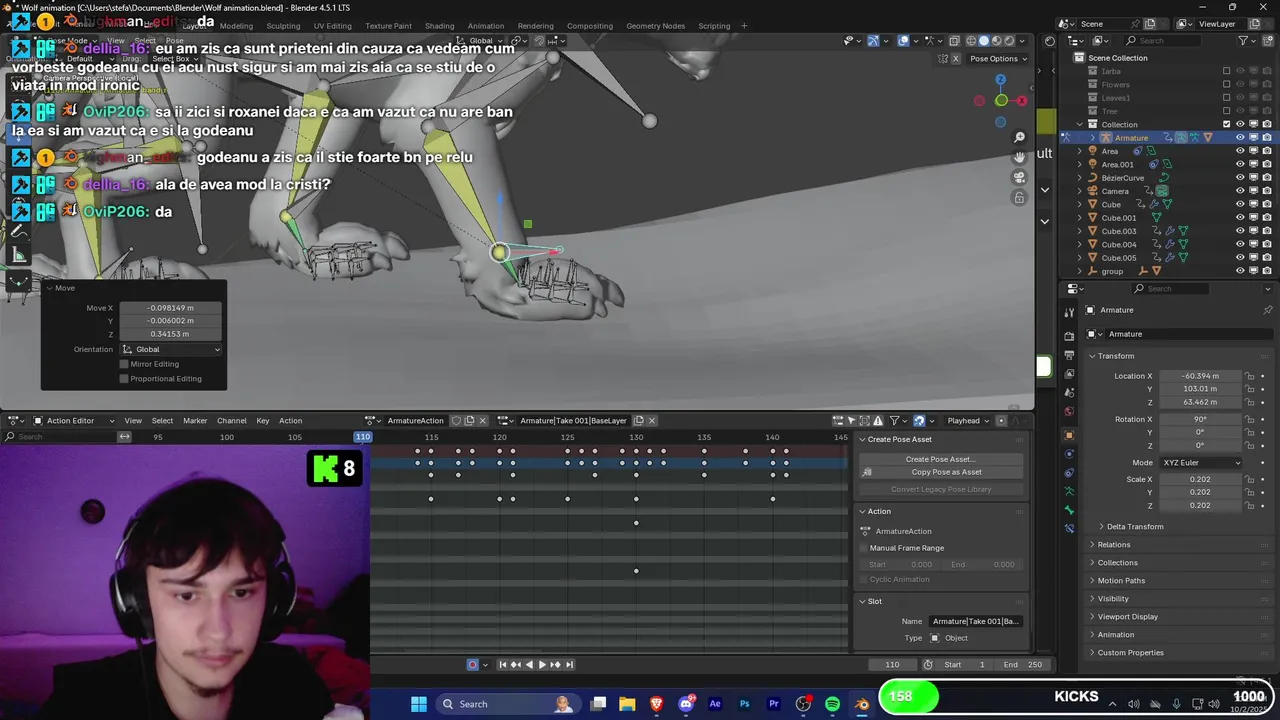
Task: Hide Armature object with eye icon
Action: pyautogui.click(x=1240, y=138)
